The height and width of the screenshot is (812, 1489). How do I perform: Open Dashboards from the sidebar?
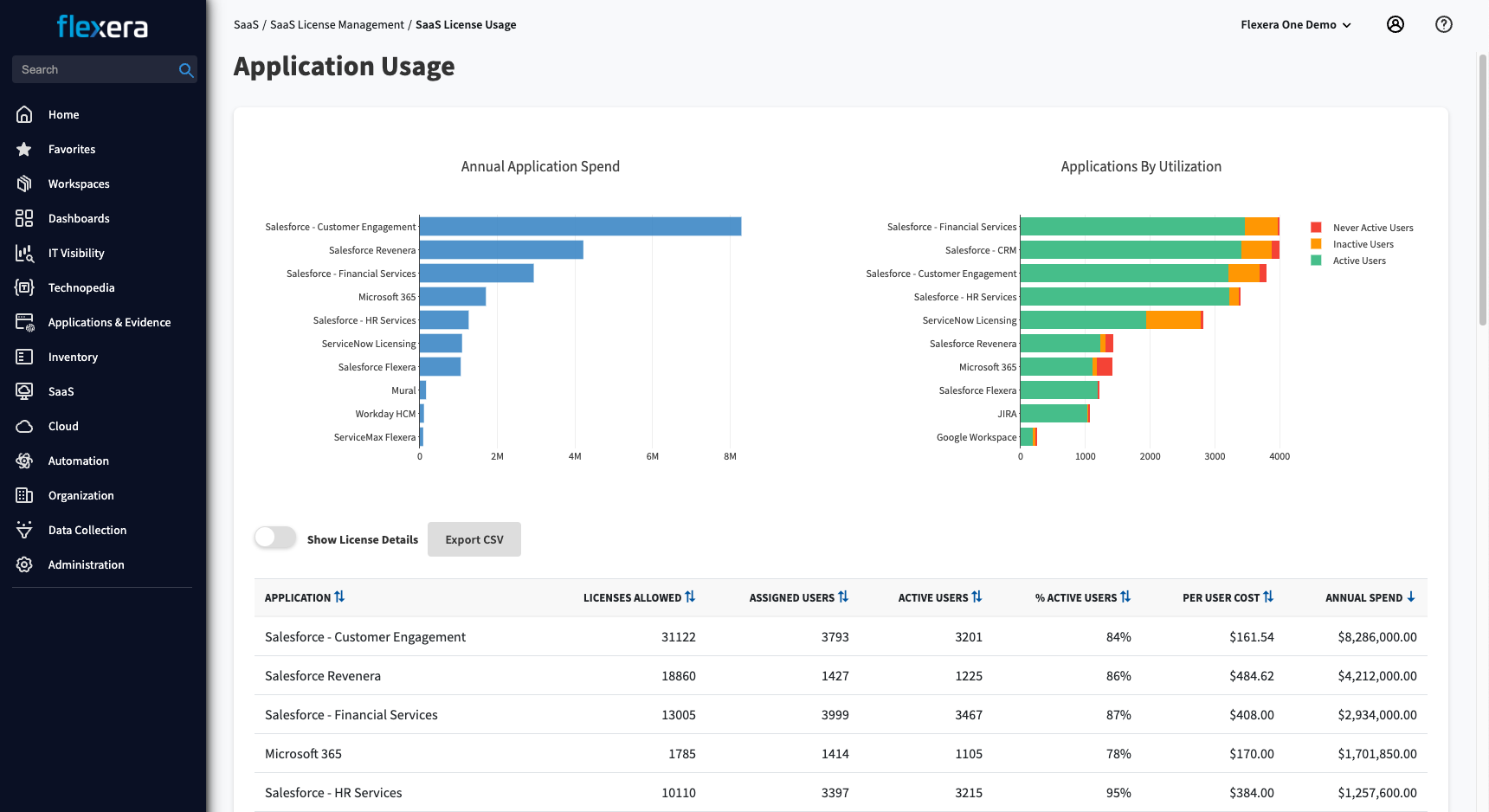tap(24, 218)
